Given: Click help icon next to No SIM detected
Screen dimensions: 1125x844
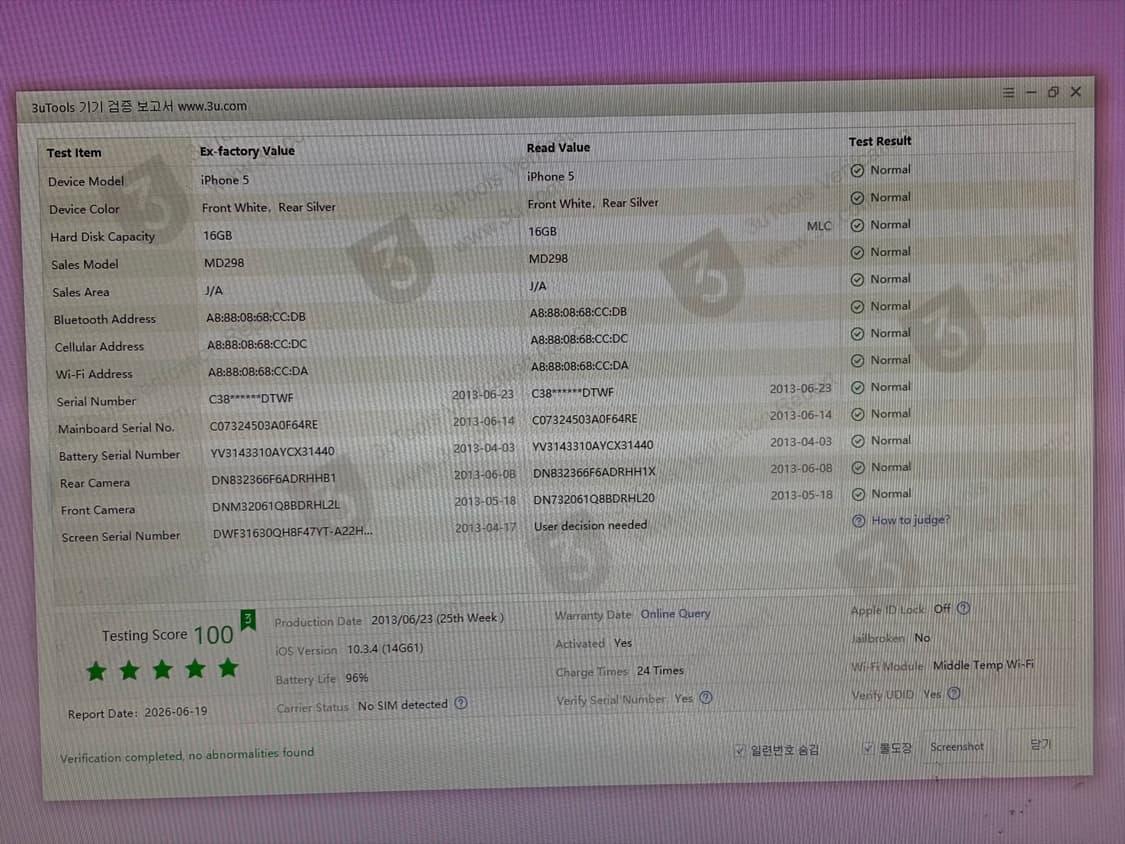Looking at the screenshot, I should pyautogui.click(x=461, y=703).
